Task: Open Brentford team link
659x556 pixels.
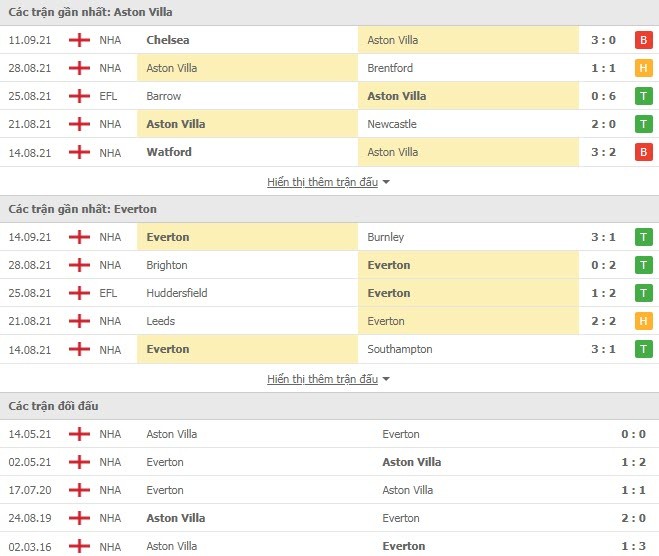Action: tap(390, 68)
